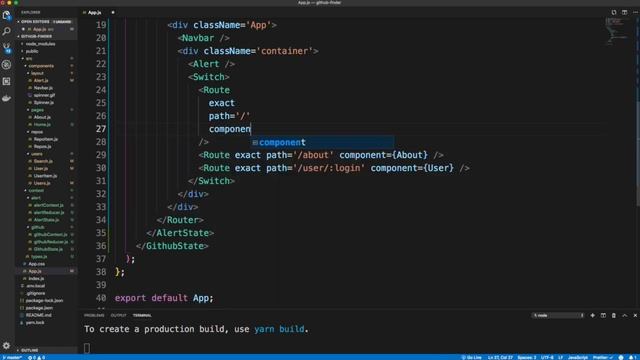Add a new terminal with plus icon
Screen dimensions: 640x360
[x=593, y=316]
